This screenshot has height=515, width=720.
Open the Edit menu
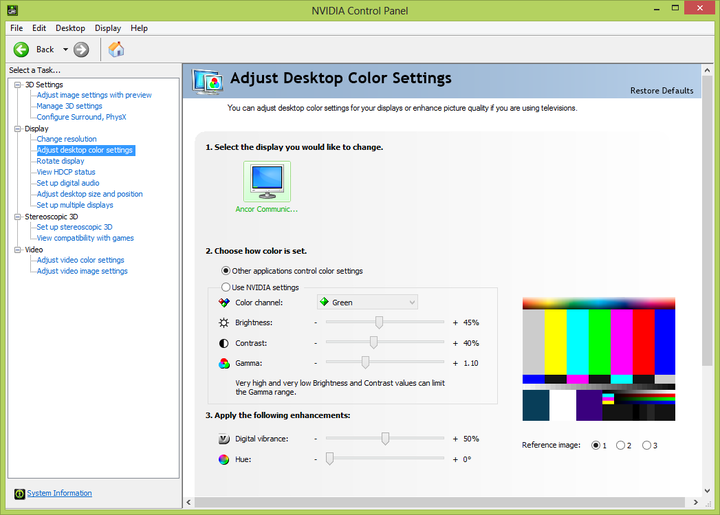[39, 28]
